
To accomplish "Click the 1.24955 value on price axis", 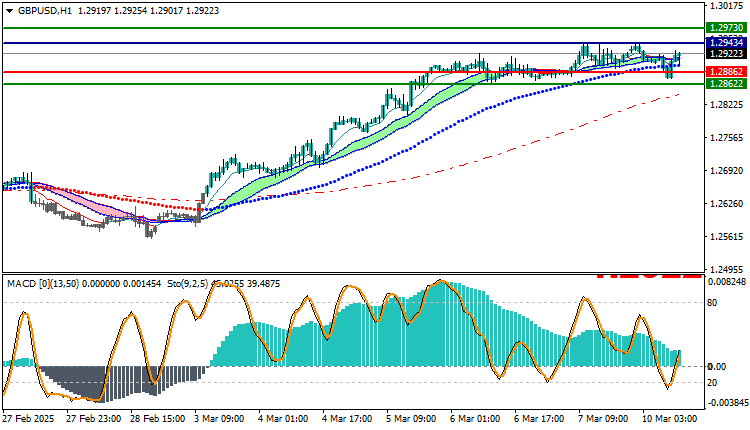I will click(727, 270).
